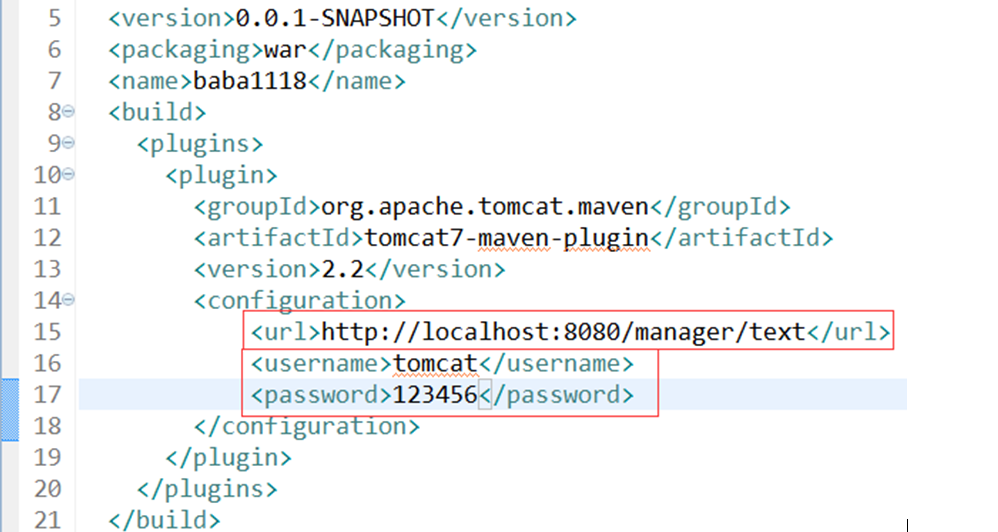Click line number 13 in gutter
The width and height of the screenshot is (998, 532).
point(47,269)
